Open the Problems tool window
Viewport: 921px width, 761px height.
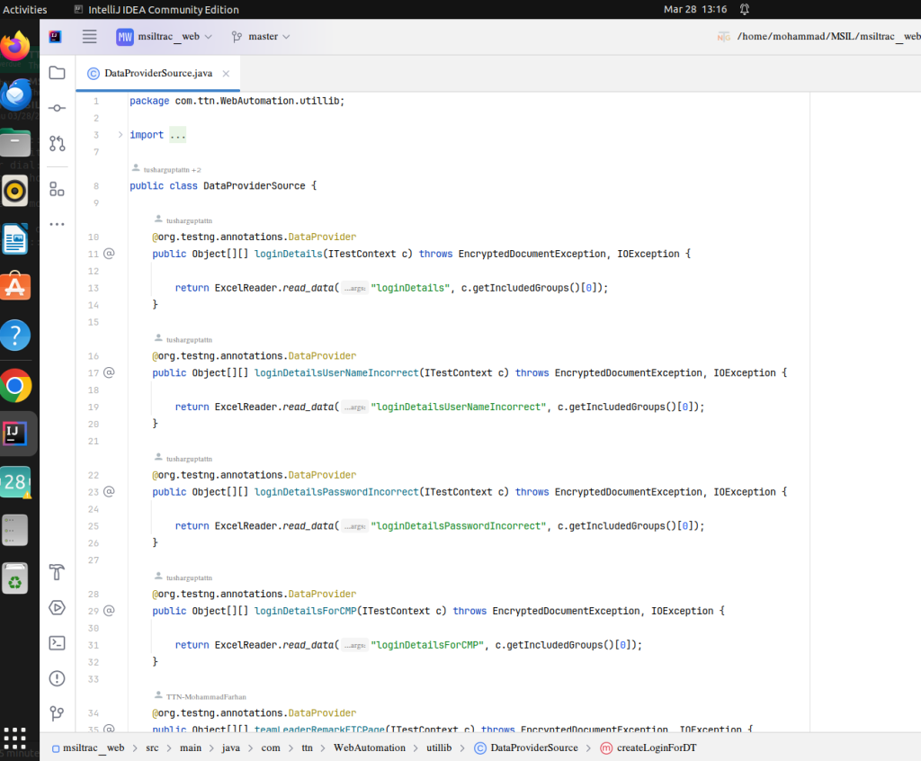(x=57, y=678)
